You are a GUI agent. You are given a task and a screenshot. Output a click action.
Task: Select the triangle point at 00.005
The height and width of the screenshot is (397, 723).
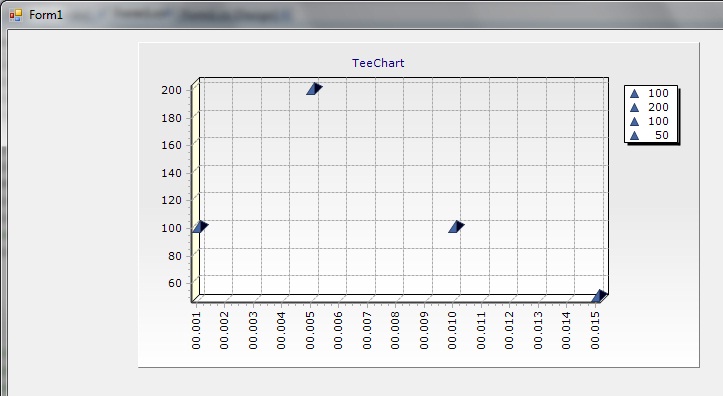[x=314, y=89]
